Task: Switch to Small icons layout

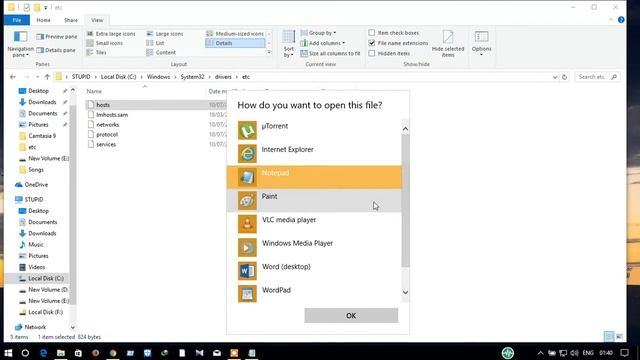Action: pyautogui.click(x=105, y=43)
